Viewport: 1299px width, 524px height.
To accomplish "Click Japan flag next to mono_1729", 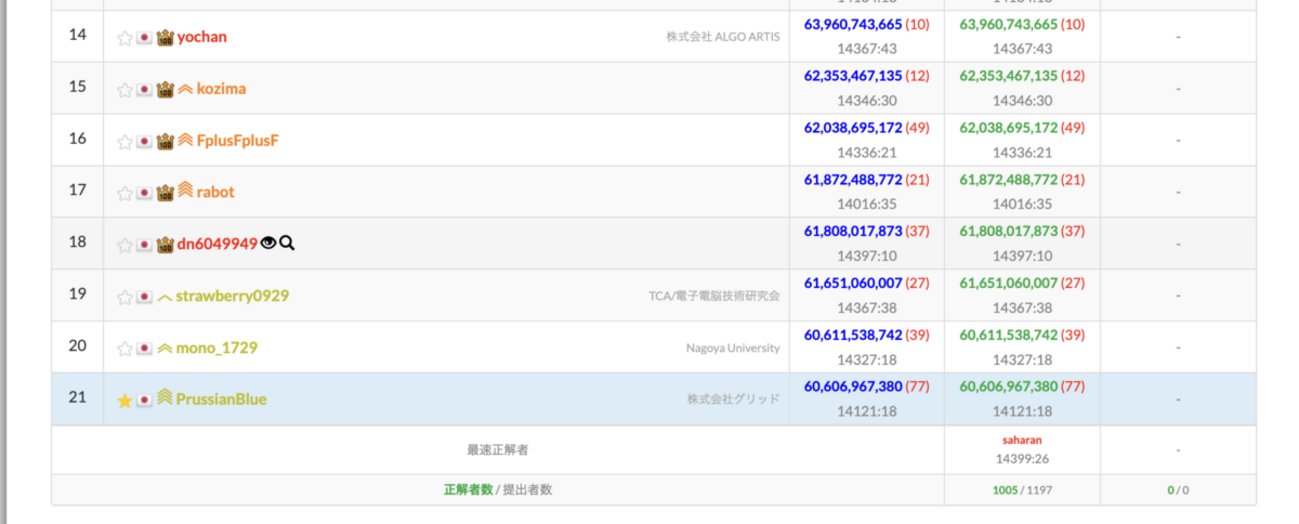I will [144, 349].
